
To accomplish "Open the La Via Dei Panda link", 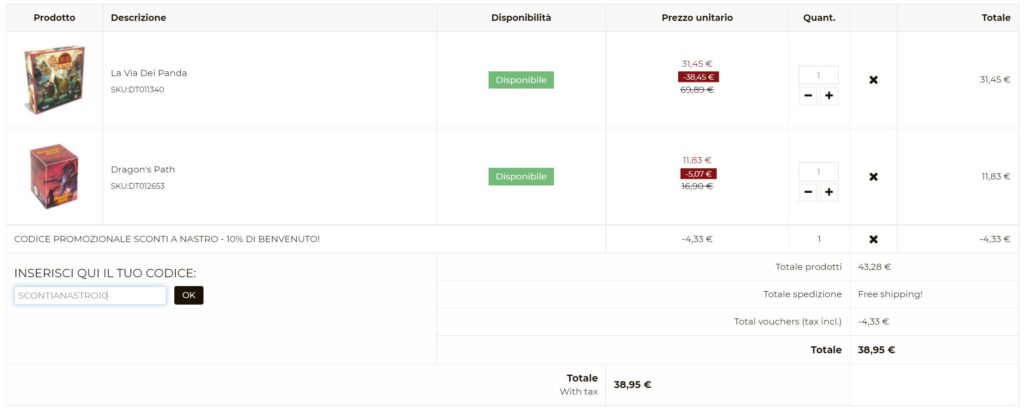I will click(149, 73).
